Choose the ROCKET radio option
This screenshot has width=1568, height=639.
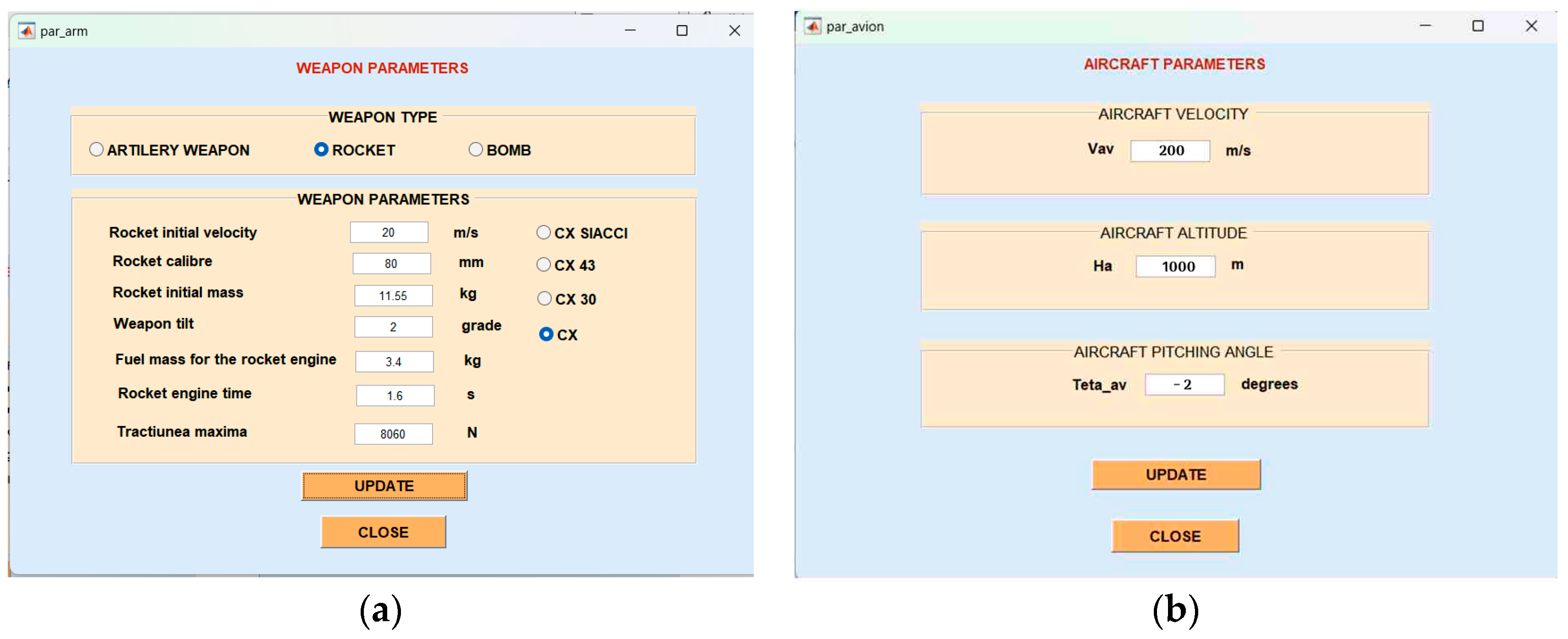(321, 150)
